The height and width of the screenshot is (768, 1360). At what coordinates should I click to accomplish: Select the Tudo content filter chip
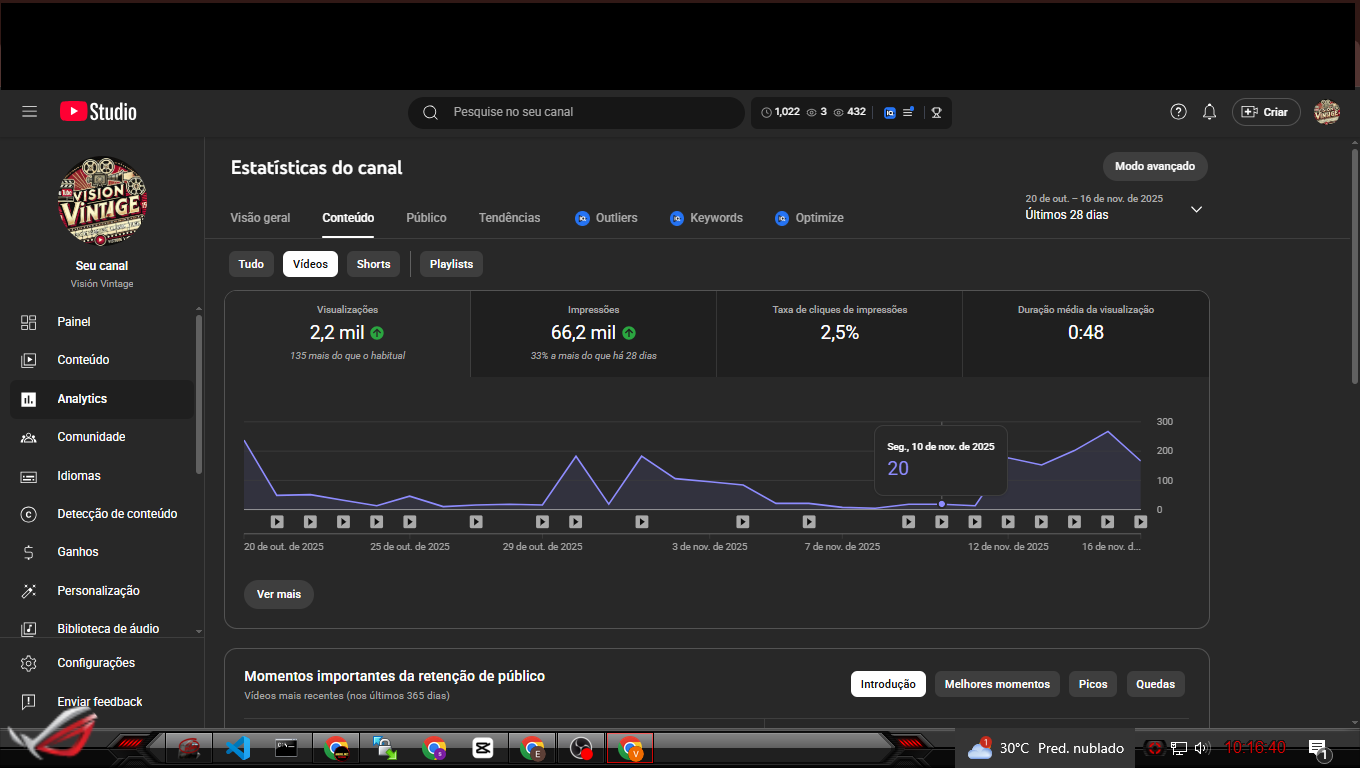tap(251, 264)
